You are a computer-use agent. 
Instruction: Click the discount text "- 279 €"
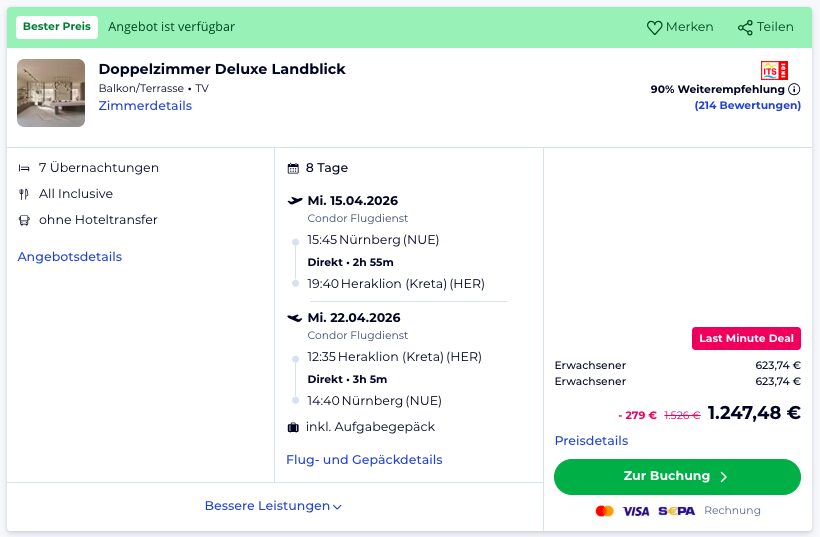tap(637, 415)
